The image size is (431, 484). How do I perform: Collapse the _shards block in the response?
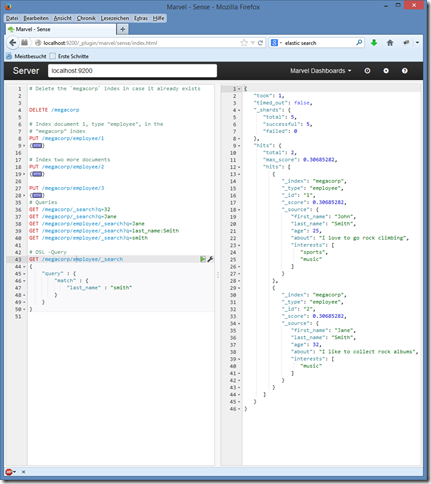coord(239,110)
